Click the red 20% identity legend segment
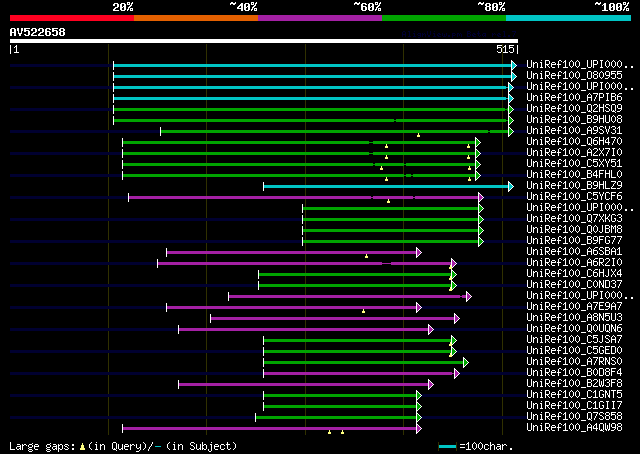 (x=72, y=18)
